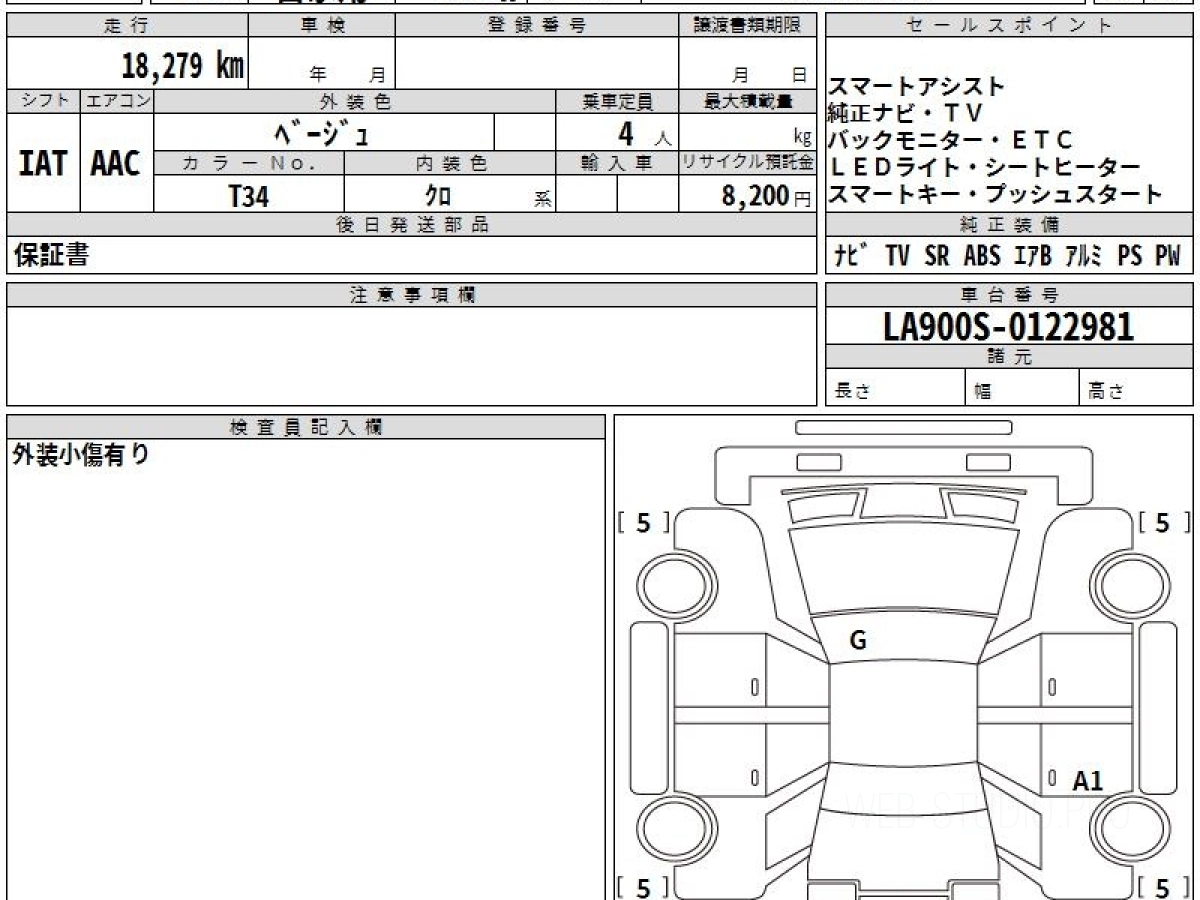
Task: Click the バックモニター・ETC line
Action: (x=951, y=140)
